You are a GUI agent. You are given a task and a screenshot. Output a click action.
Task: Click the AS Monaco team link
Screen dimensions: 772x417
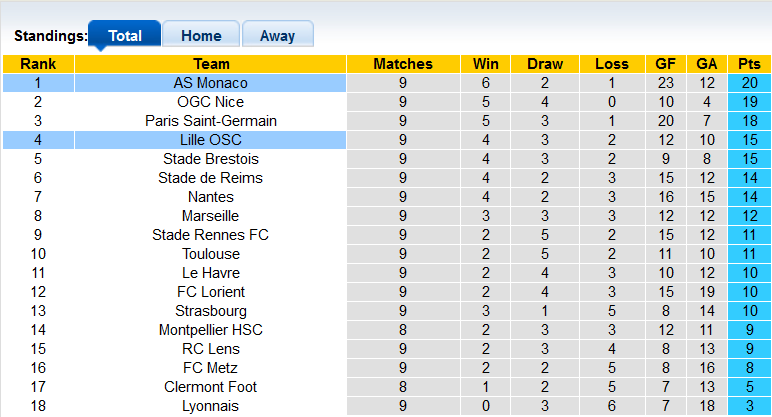210,83
